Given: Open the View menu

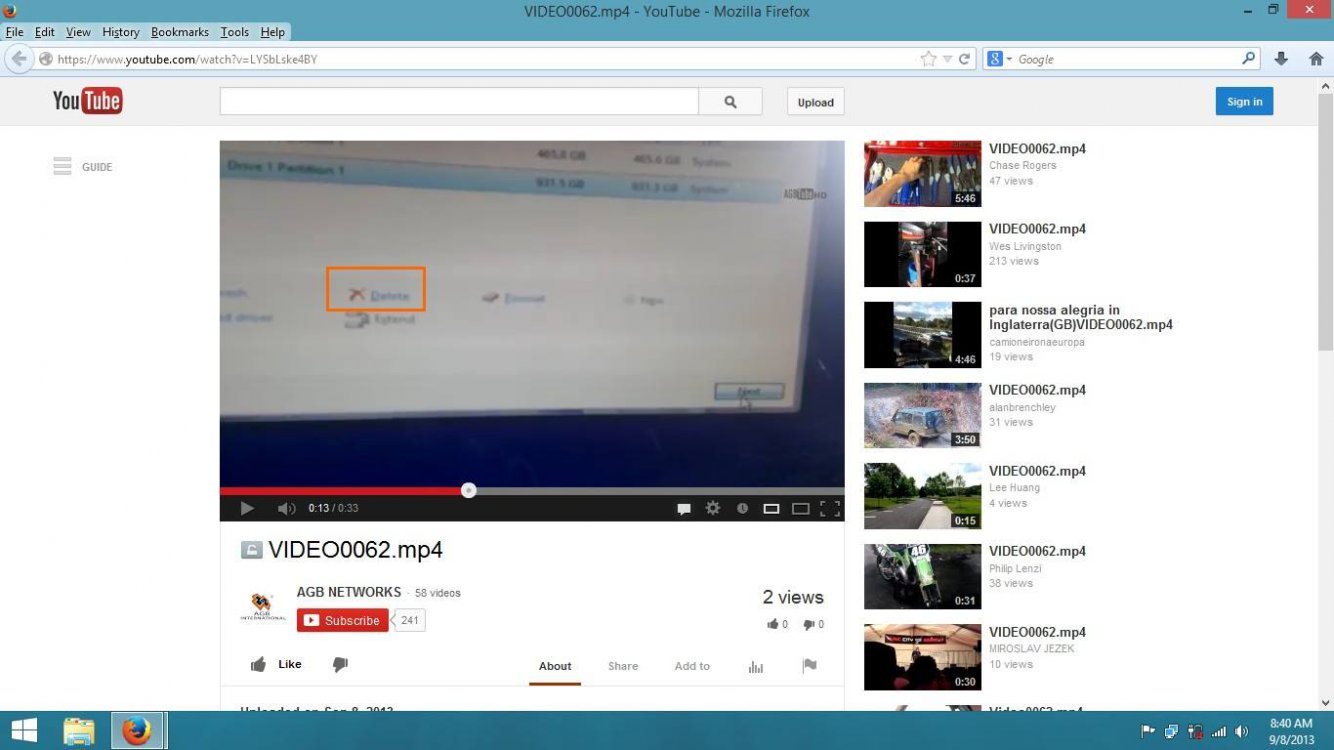Looking at the screenshot, I should tap(78, 32).
